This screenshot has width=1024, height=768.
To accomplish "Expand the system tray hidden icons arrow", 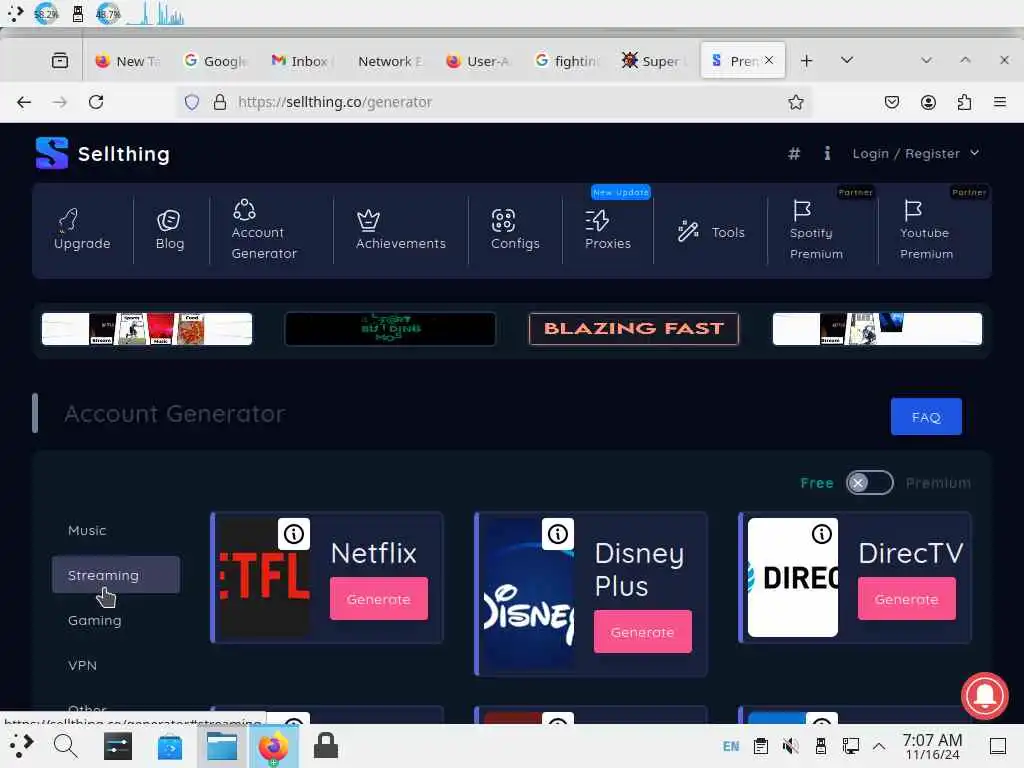I will (879, 745).
